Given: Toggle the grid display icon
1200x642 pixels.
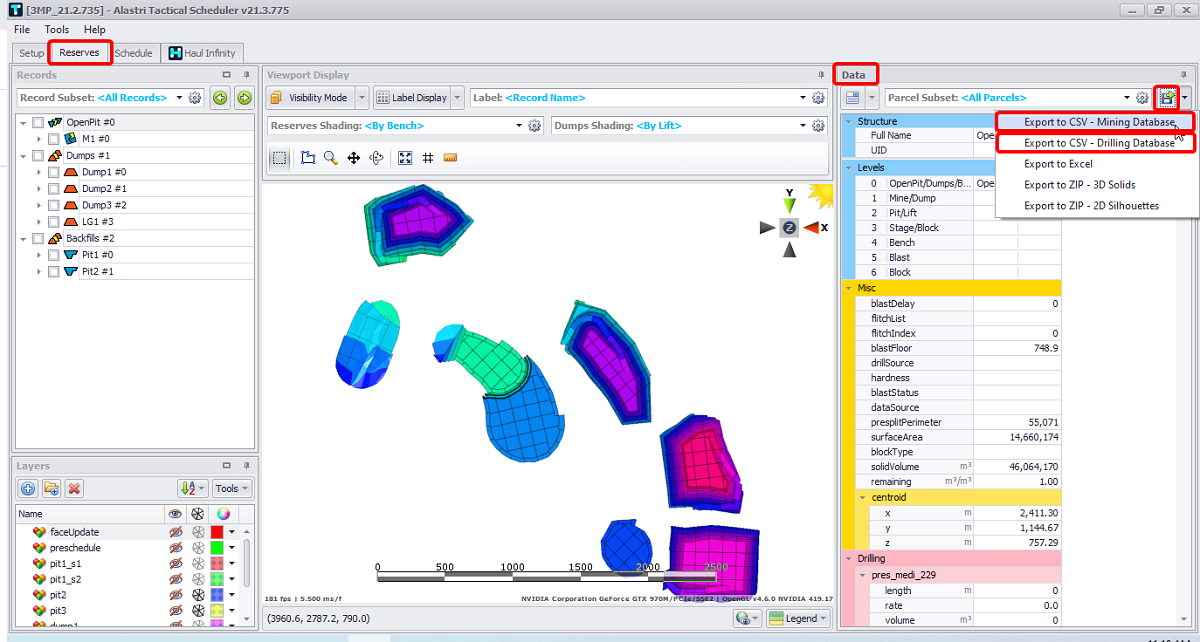Looking at the screenshot, I should click(427, 158).
